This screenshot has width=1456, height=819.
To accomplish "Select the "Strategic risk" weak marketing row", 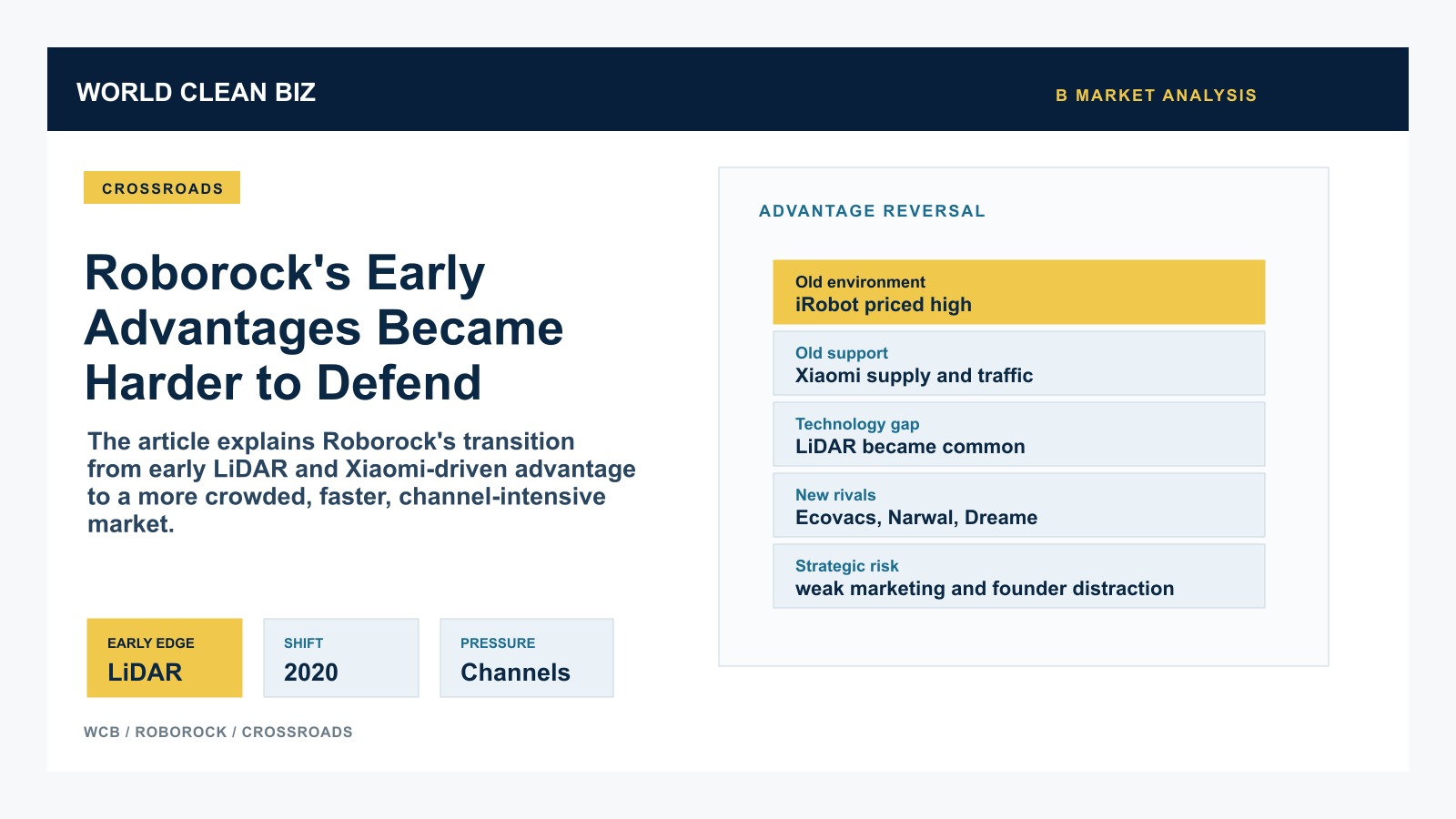I will [x=1019, y=576].
